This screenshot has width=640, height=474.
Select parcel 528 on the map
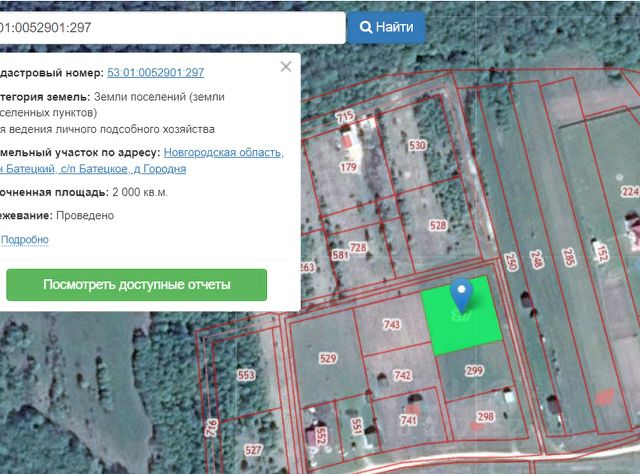pyautogui.click(x=438, y=225)
